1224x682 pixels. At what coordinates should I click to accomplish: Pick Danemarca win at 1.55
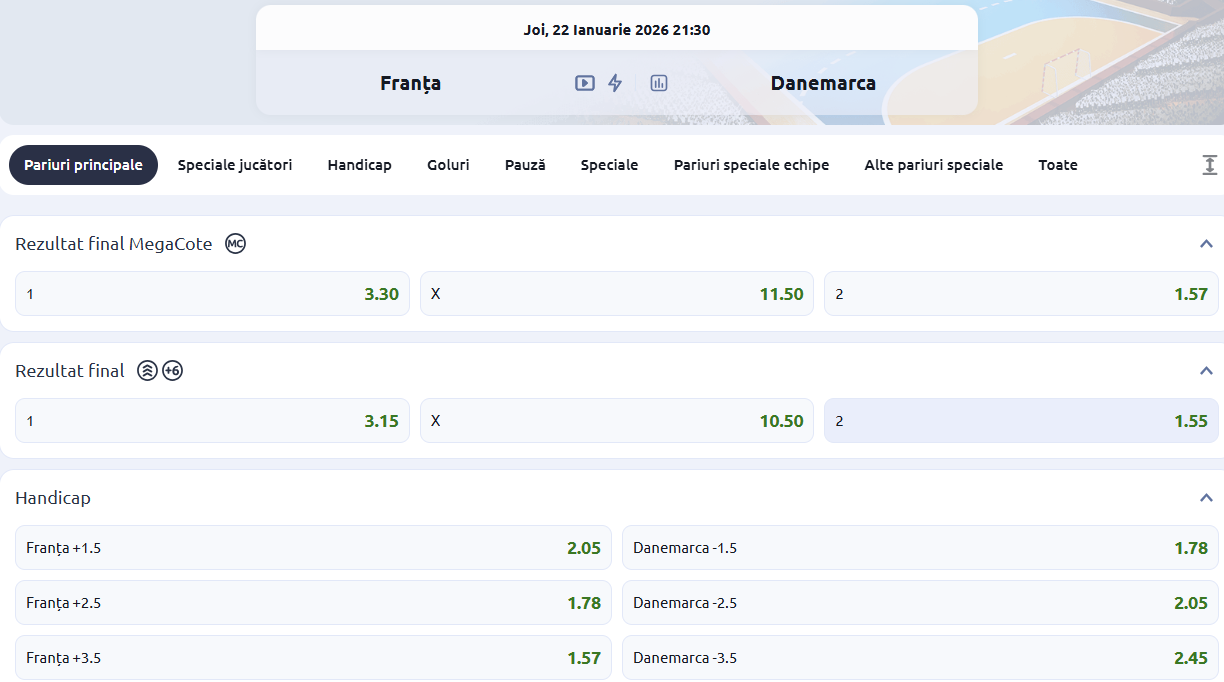[1021, 421]
